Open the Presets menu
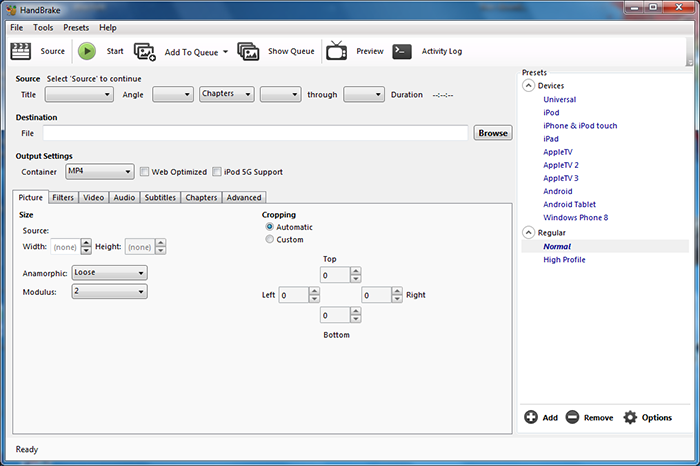Image resolution: width=700 pixels, height=466 pixels. (76, 27)
